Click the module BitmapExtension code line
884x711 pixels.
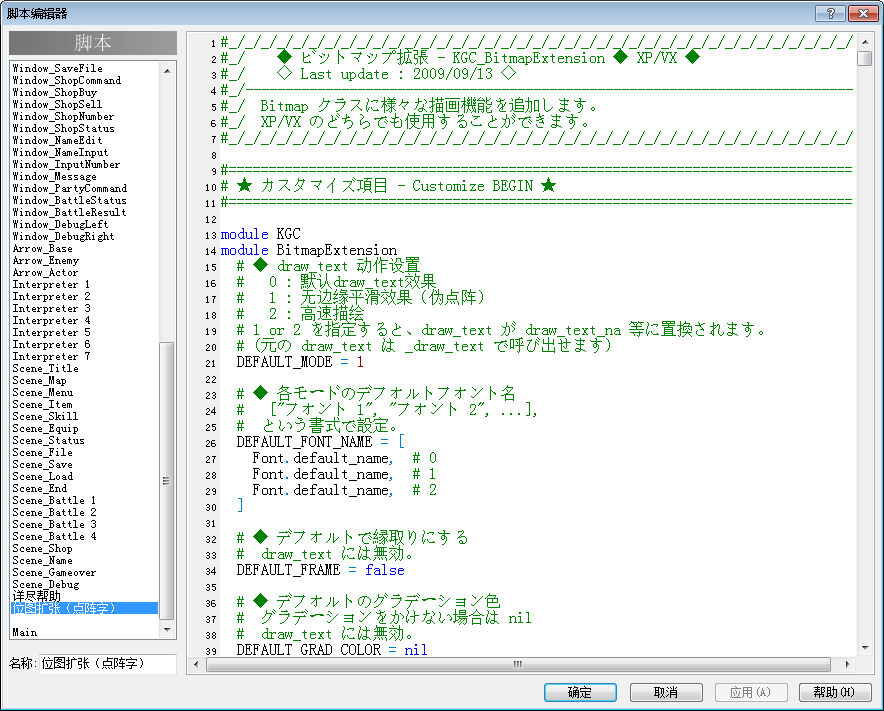pyautogui.click(x=308, y=250)
